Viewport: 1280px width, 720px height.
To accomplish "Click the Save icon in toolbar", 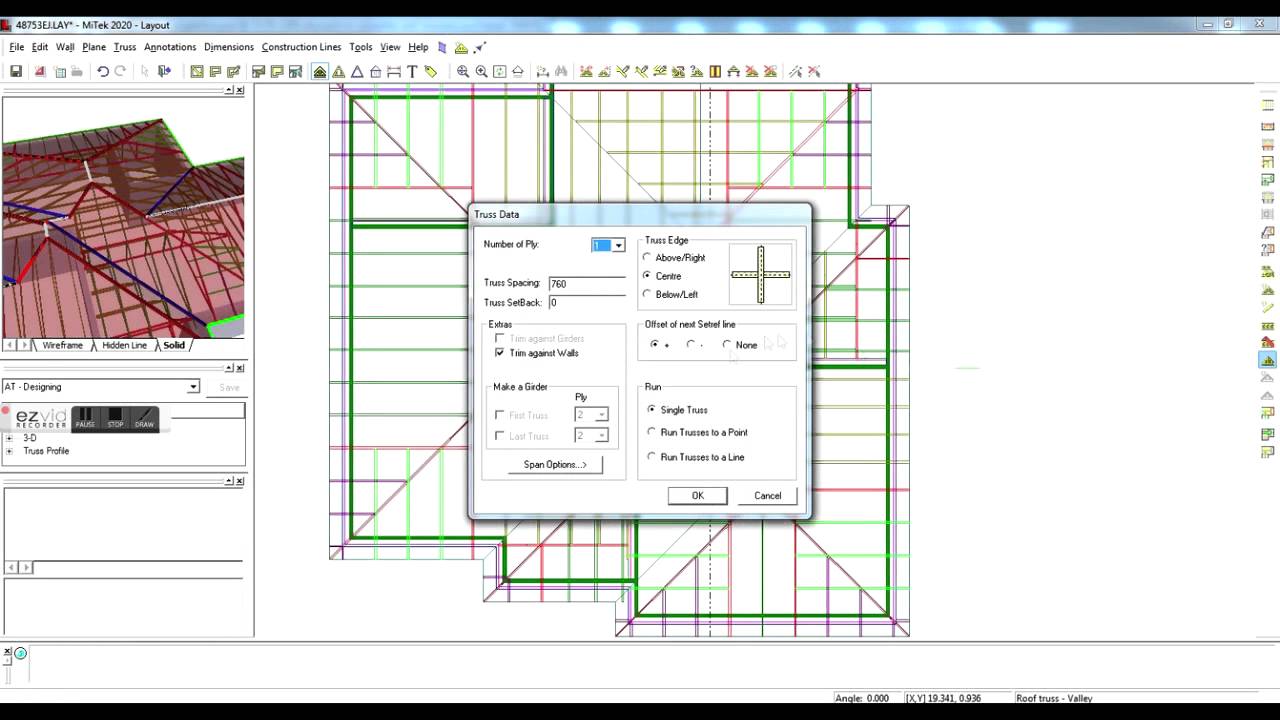I will tap(16, 72).
